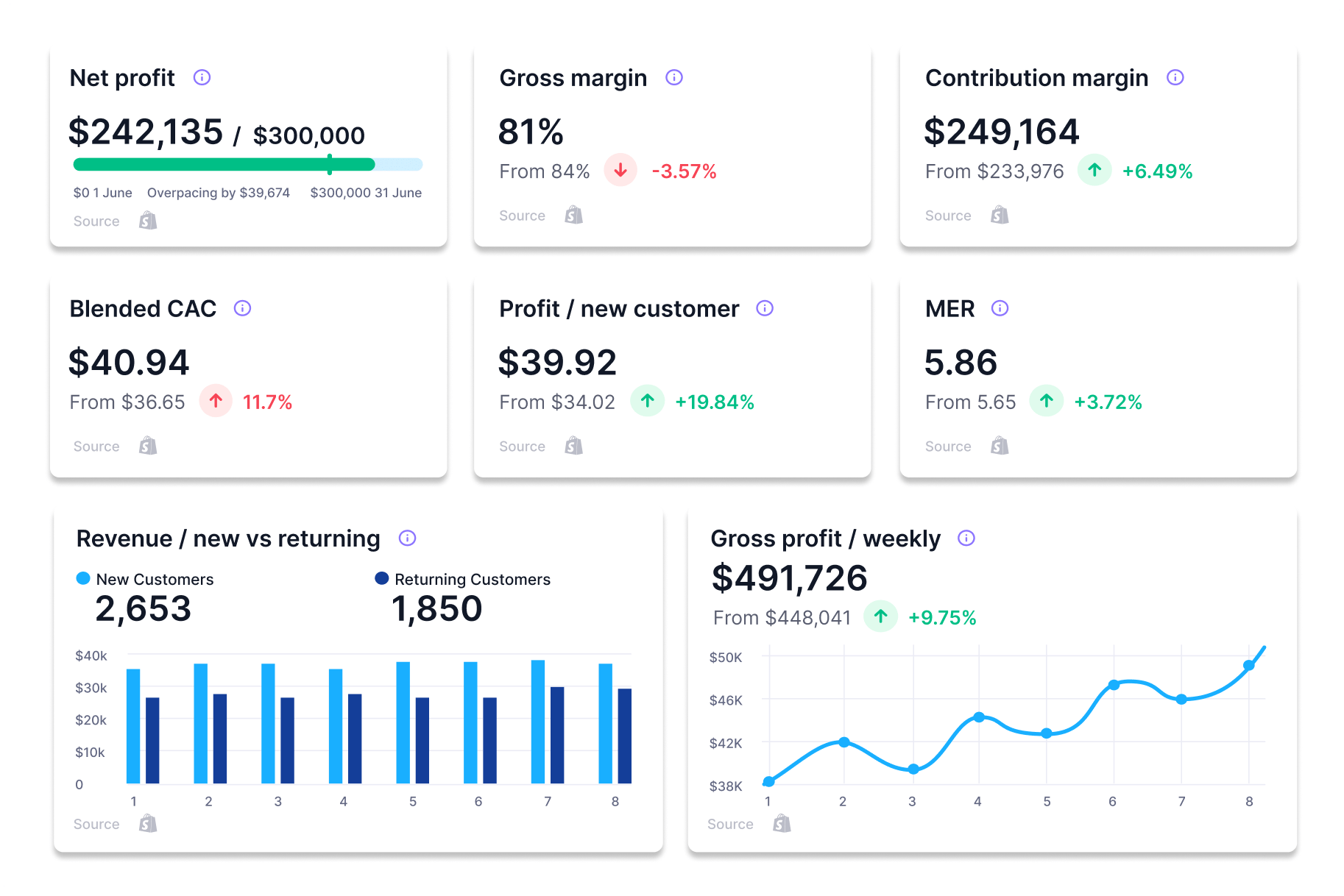Open info for Revenue / new vs returning
Screen dimensions: 1344x896
(407, 538)
